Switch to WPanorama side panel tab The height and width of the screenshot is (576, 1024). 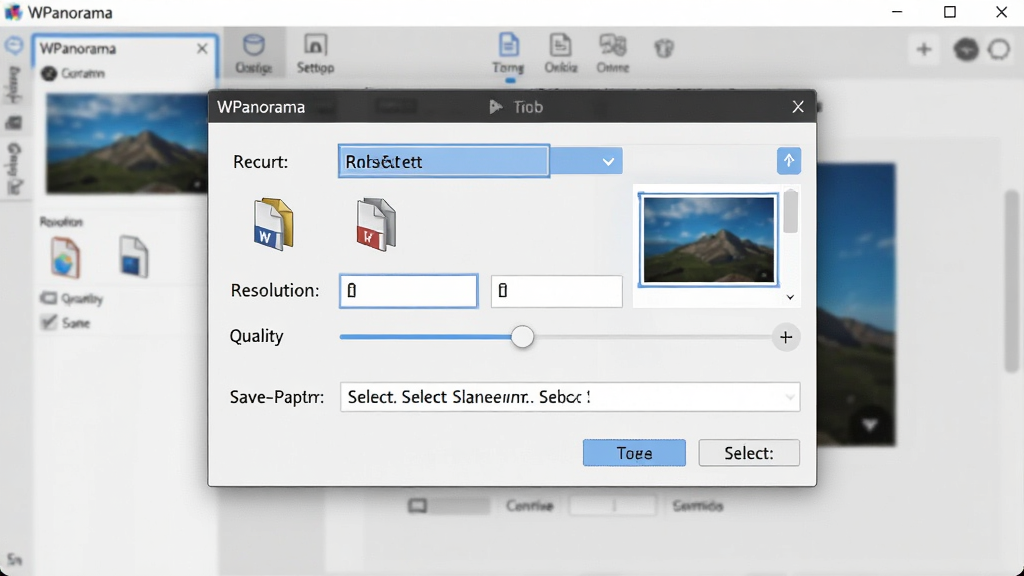pyautogui.click(x=78, y=48)
